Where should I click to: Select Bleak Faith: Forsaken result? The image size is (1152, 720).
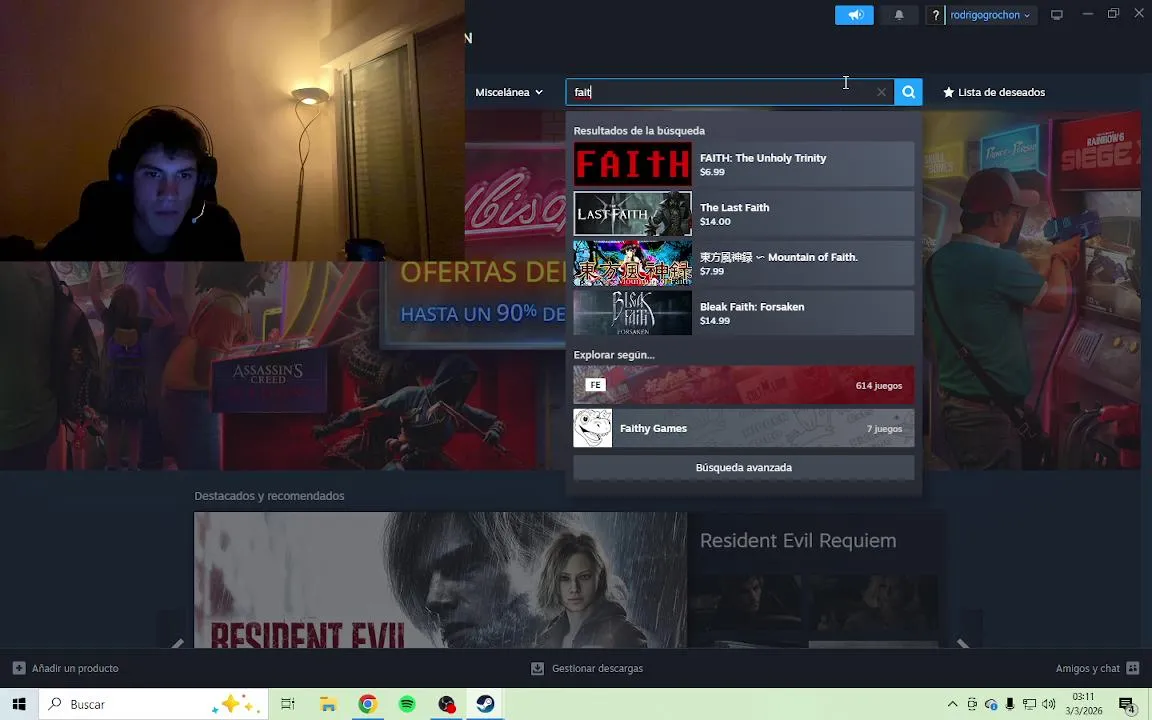tap(744, 313)
